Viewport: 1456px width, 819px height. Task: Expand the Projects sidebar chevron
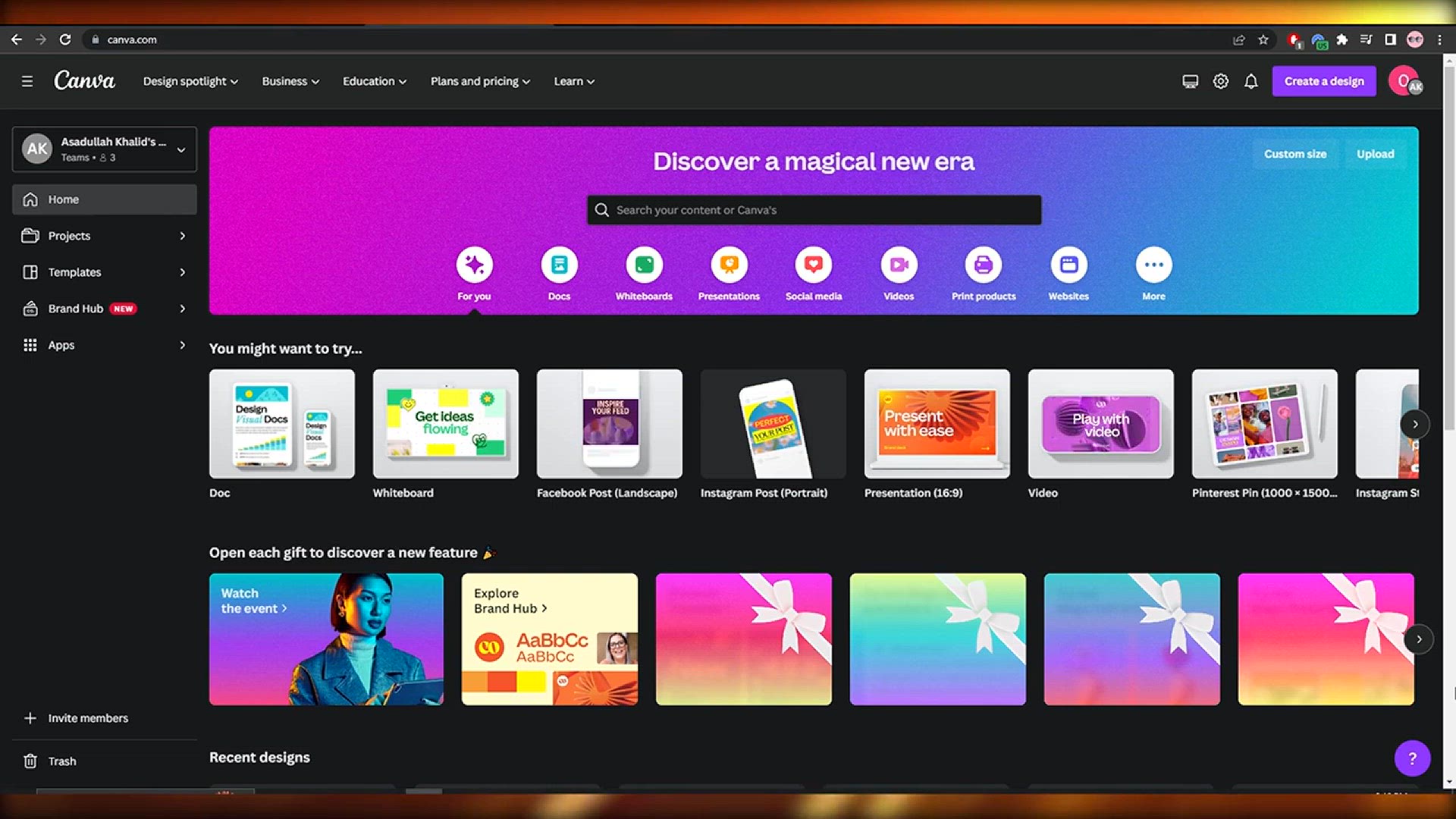pyautogui.click(x=183, y=236)
